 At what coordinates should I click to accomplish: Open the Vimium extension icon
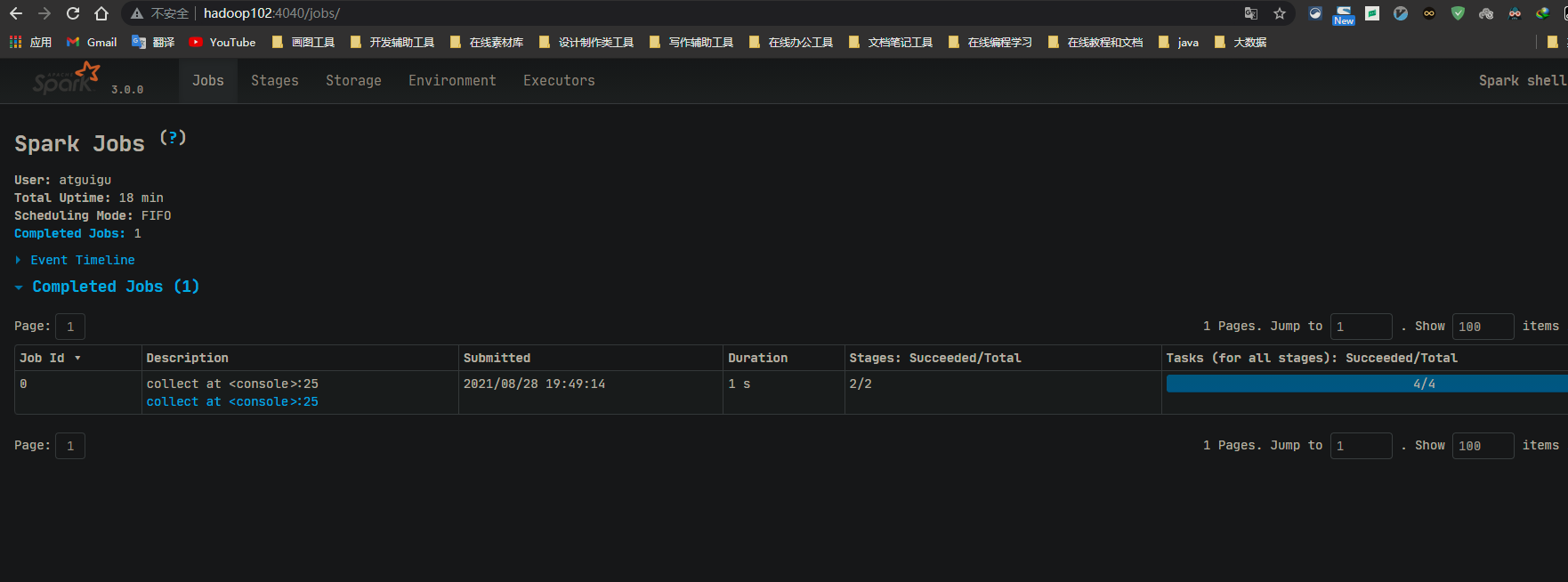tap(1401, 13)
